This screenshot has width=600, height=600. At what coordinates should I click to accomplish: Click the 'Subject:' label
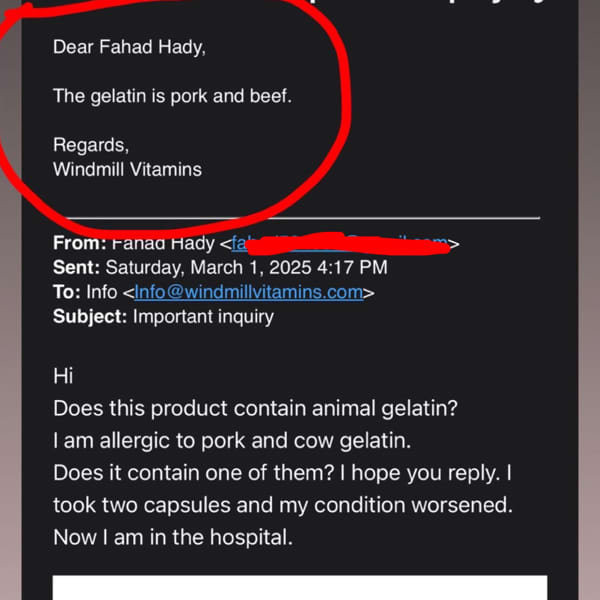coord(90,317)
